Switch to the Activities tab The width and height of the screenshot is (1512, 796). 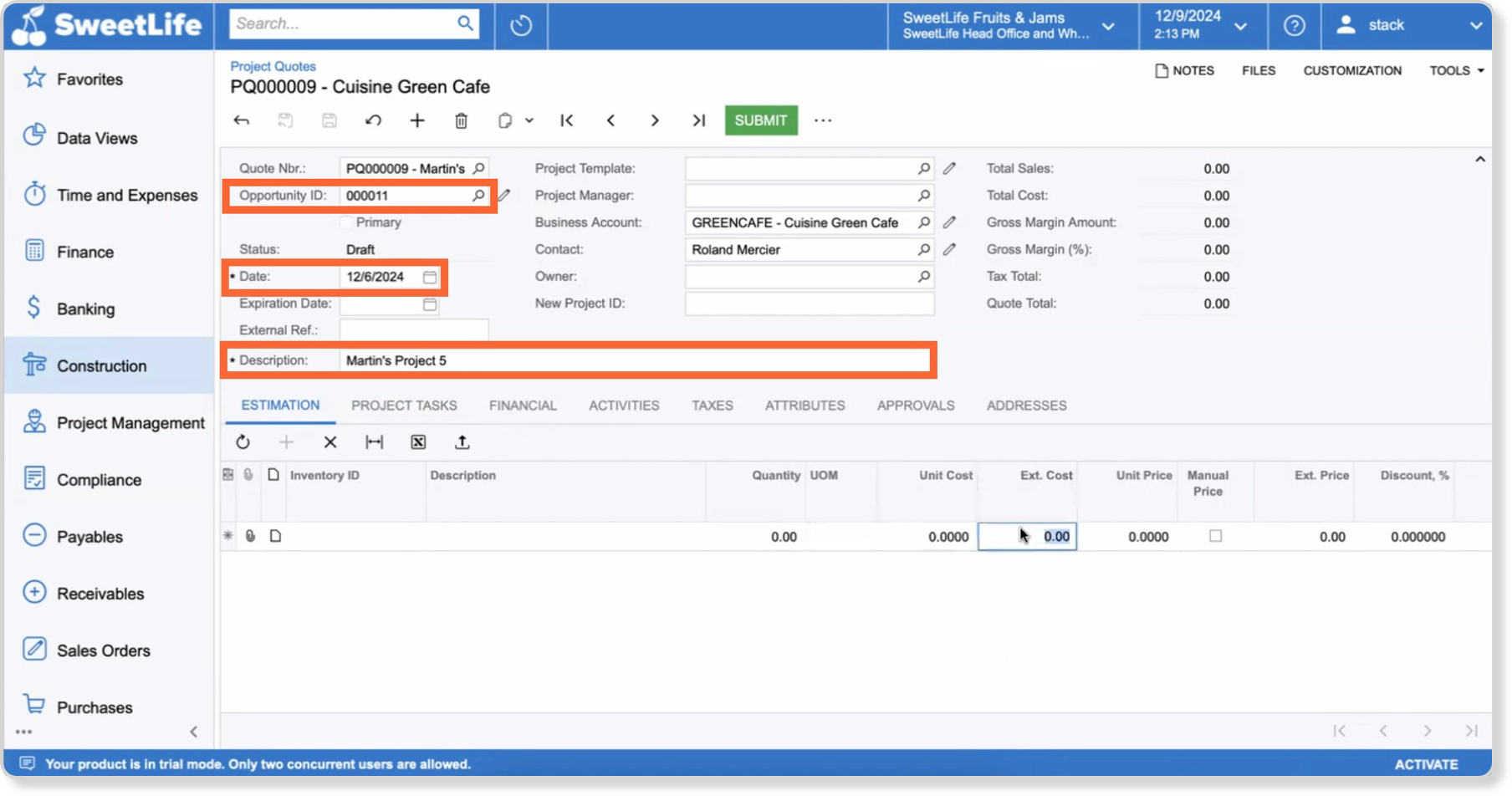pyautogui.click(x=624, y=406)
